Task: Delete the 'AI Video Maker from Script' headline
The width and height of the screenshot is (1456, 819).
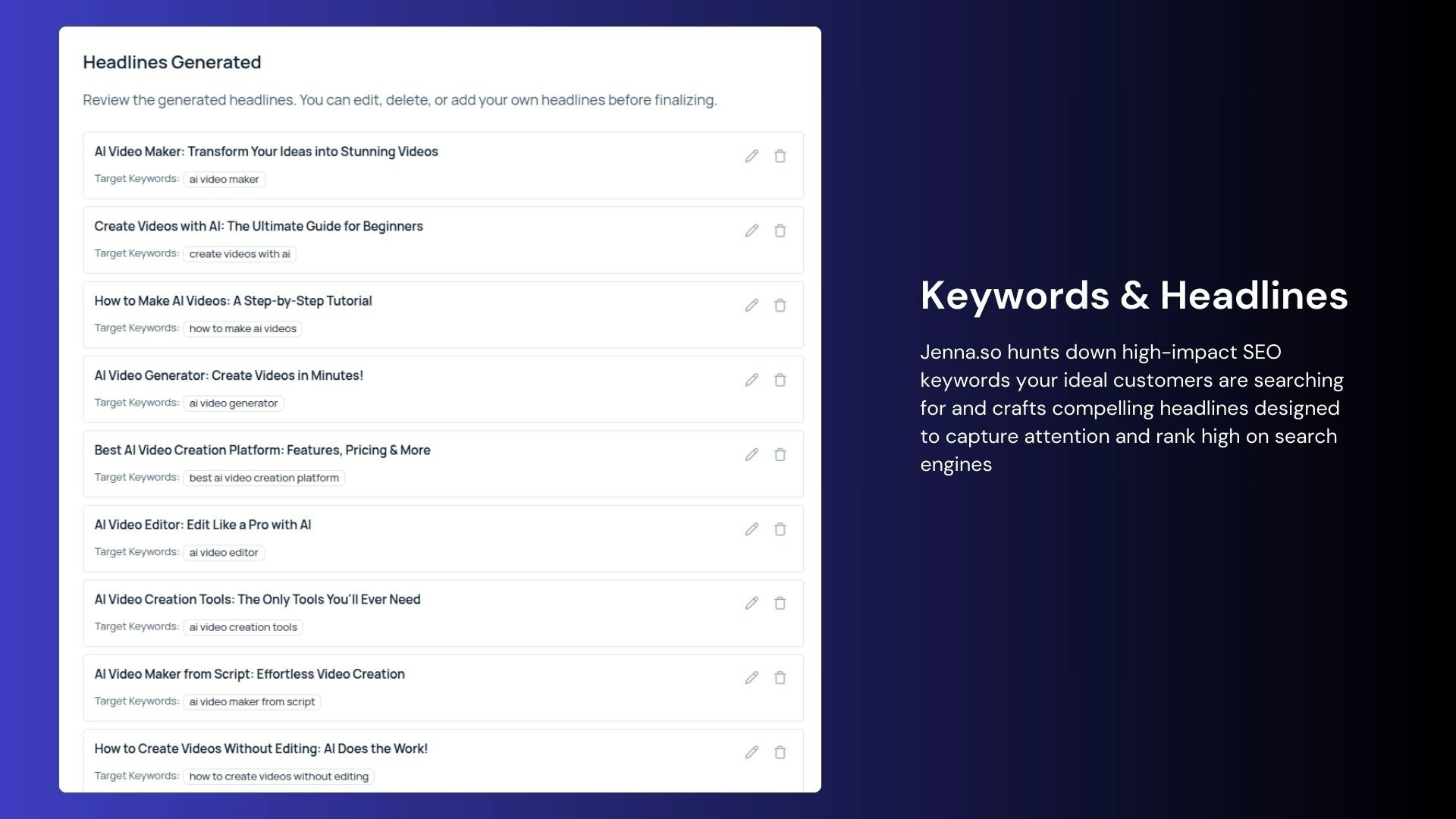Action: pyautogui.click(x=780, y=678)
